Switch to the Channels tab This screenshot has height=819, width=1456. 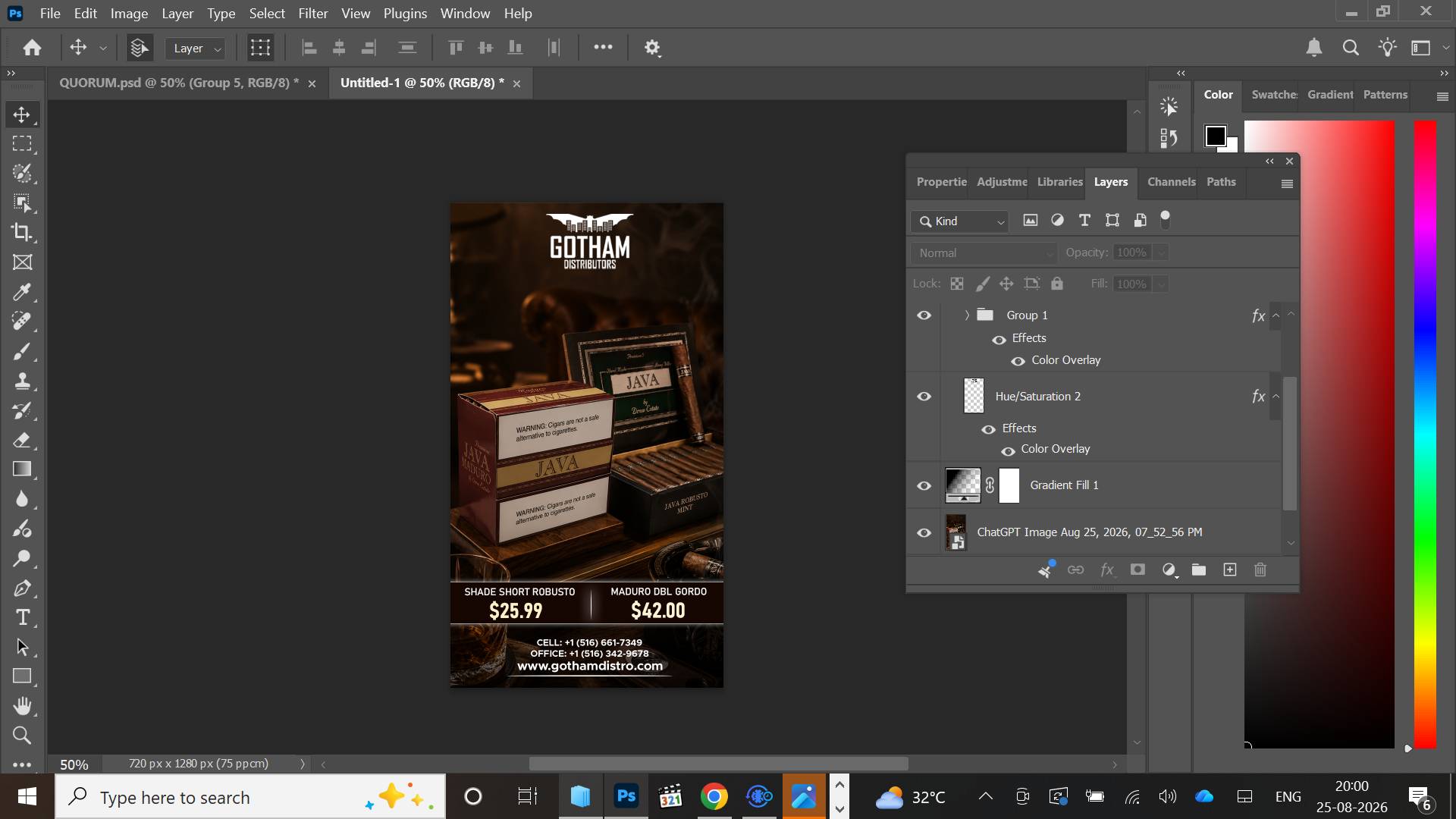pyautogui.click(x=1171, y=182)
